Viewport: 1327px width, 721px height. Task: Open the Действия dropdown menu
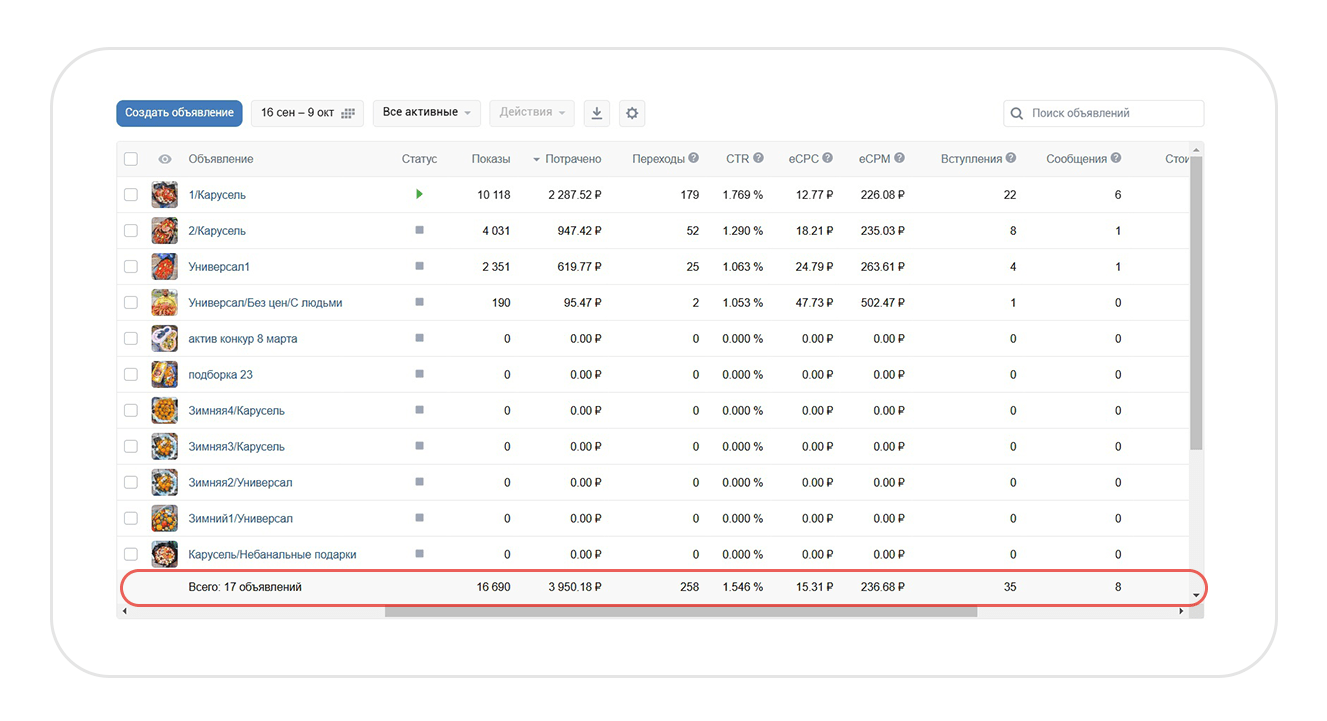(x=532, y=113)
